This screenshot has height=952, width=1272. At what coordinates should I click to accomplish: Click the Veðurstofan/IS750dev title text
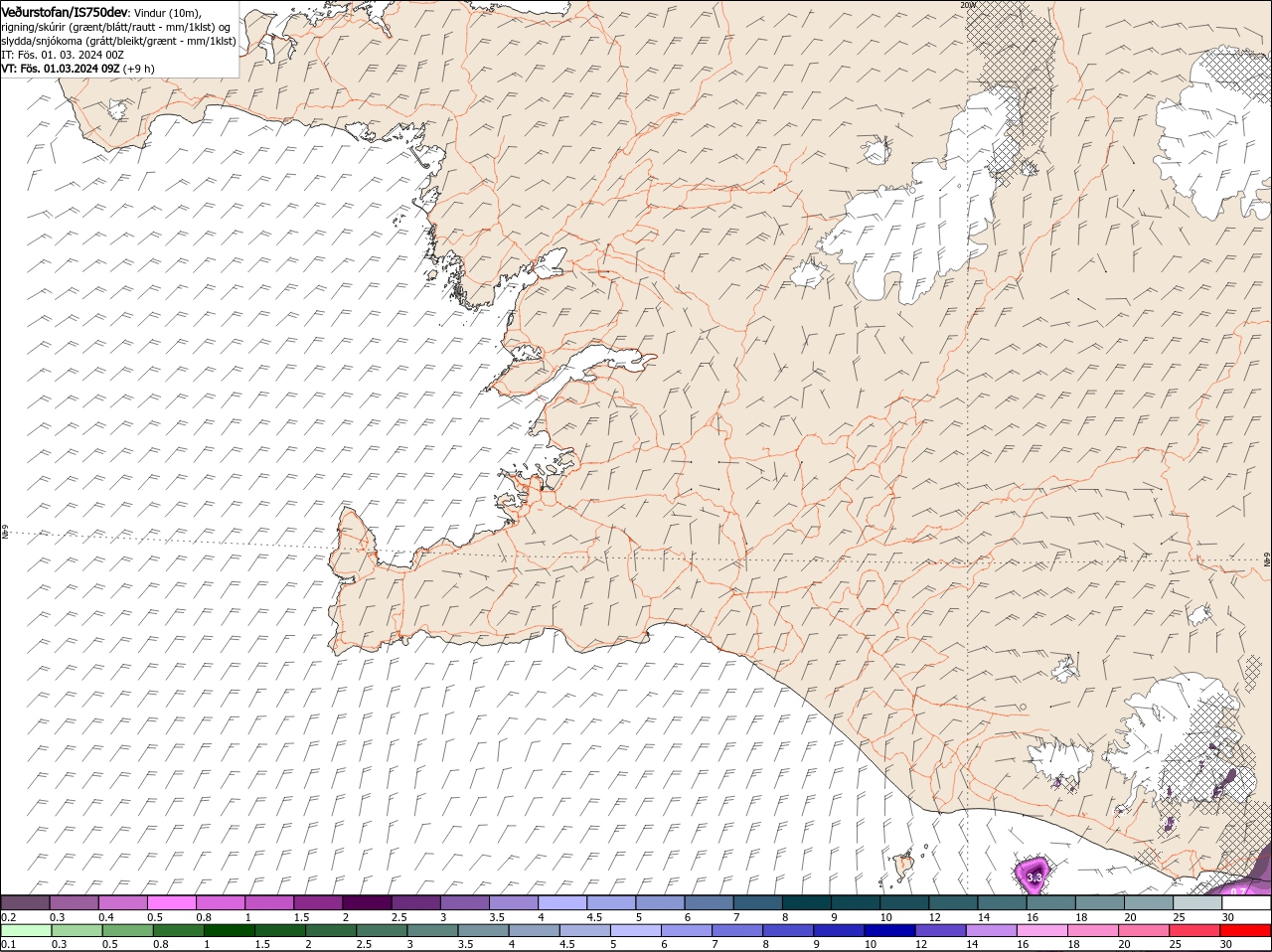point(65,11)
